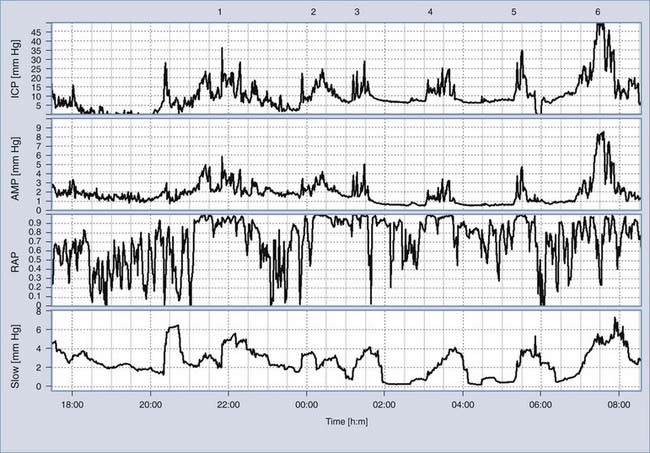Viewport: 650px width, 453px height.
Task: Select the 20:00 time tick label
Action: coord(151,406)
